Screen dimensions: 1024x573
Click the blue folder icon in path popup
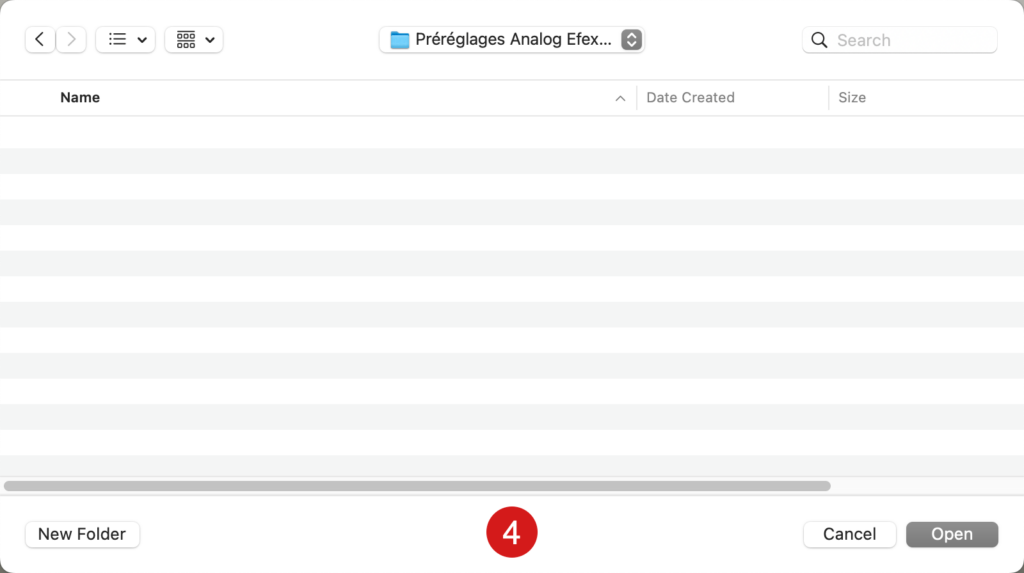(x=400, y=40)
